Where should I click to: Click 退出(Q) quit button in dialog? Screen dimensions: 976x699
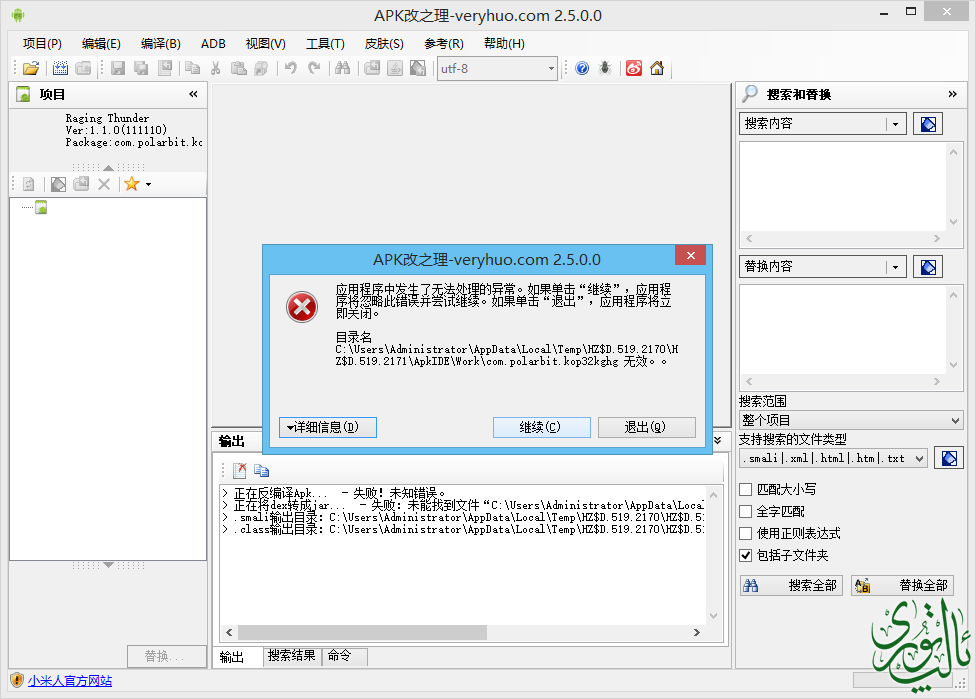(x=646, y=427)
